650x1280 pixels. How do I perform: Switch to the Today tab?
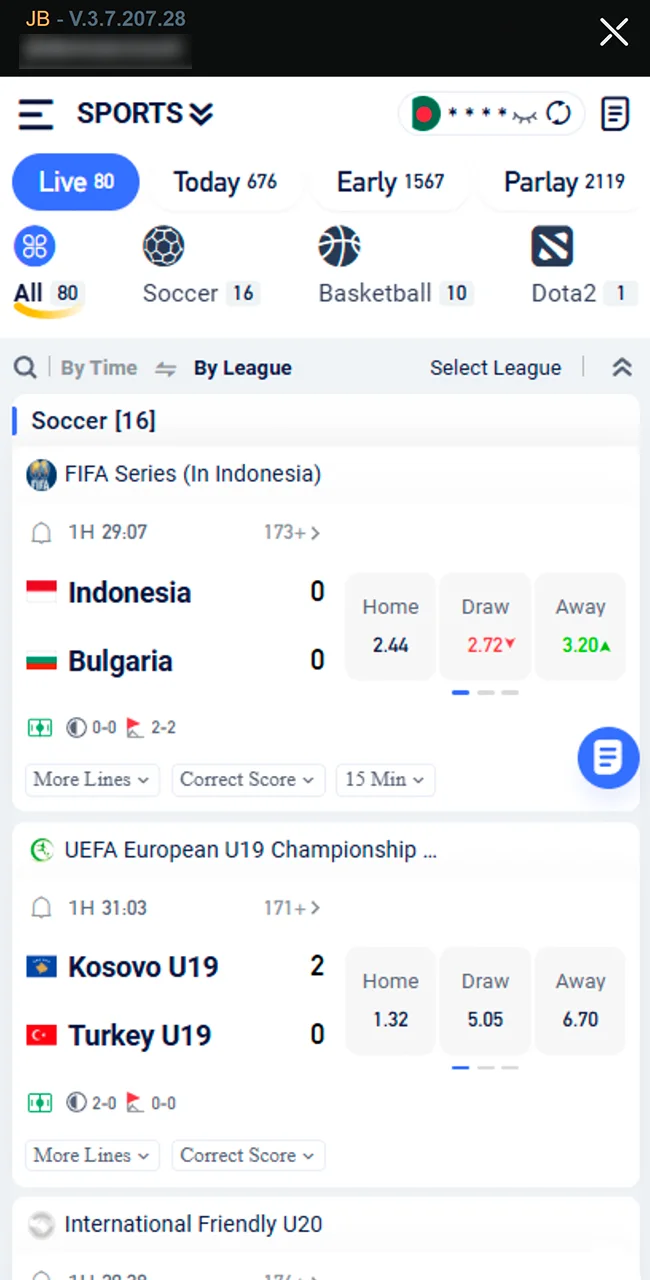click(225, 181)
